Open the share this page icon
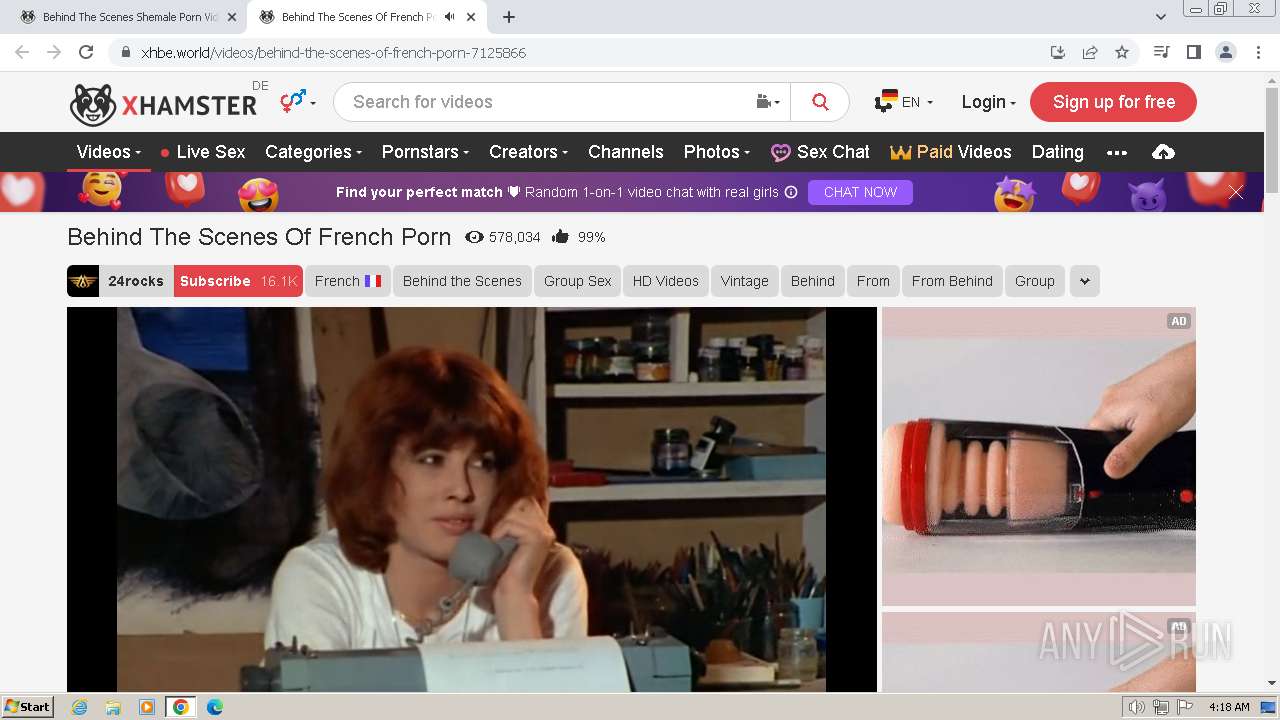1280x720 pixels. (x=1090, y=52)
